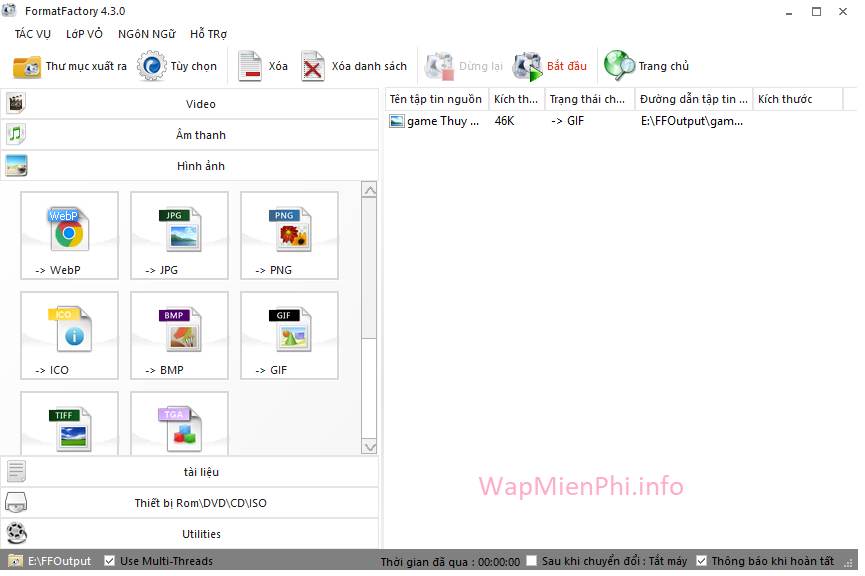Click the Thời gian đã qua timer
Viewport: 865px width, 576px height.
pos(450,562)
